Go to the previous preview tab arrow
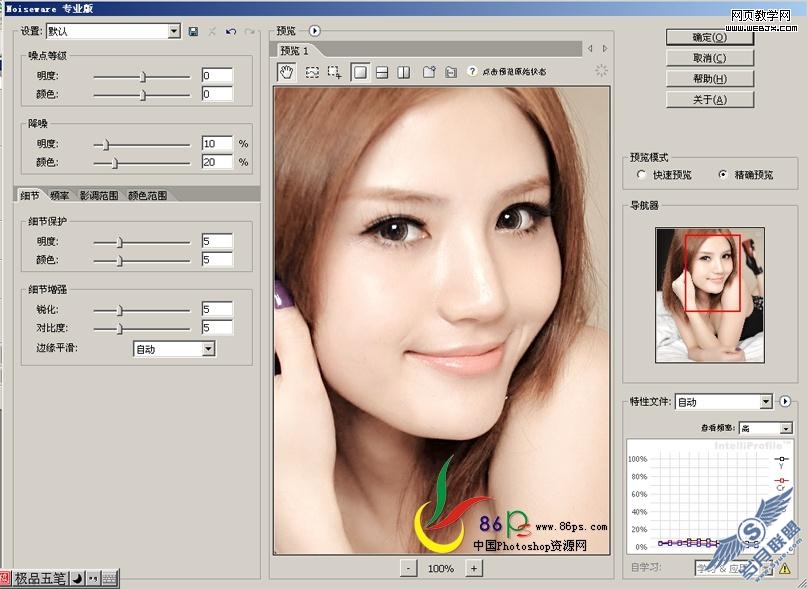Screen dimensions: 808x589 [x=590, y=48]
